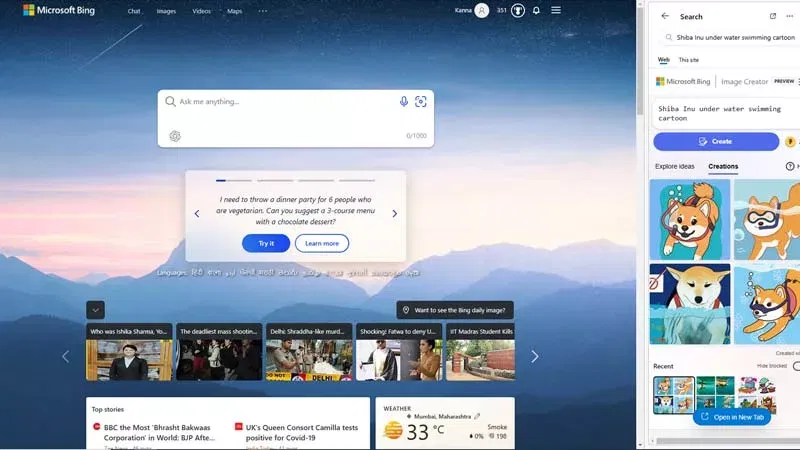Click the sidebar search query field
This screenshot has height=450, width=800.
pos(731,37)
